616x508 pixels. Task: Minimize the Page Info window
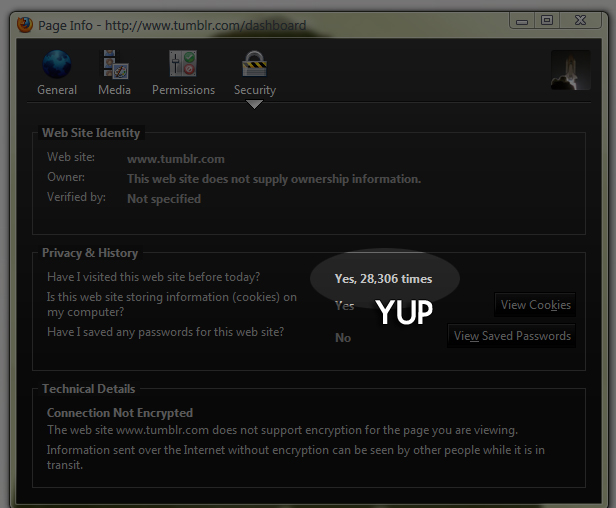(x=522, y=20)
